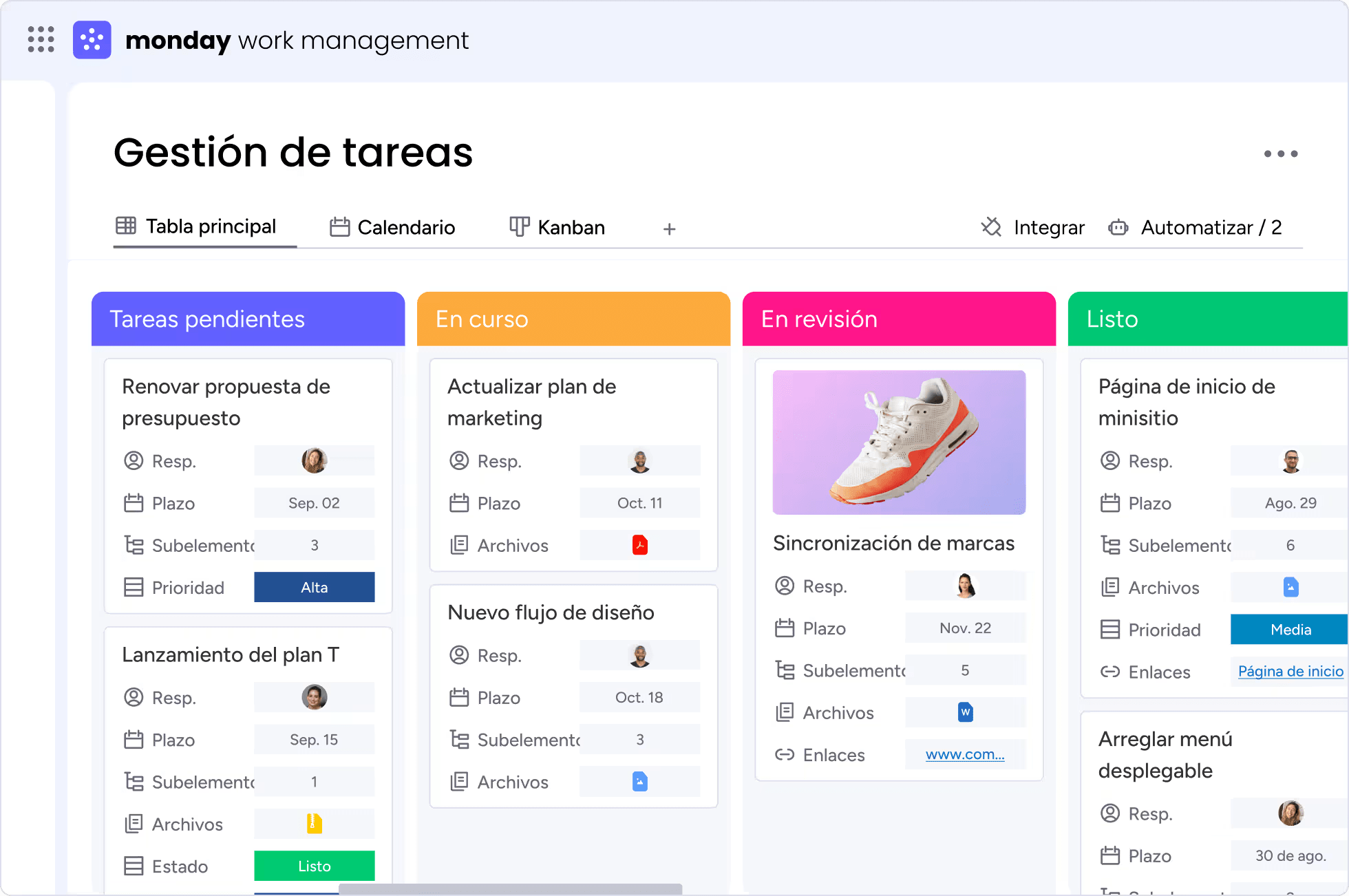Click Plazo calendar icon in Renovar propuesta
This screenshot has width=1349, height=896.
[x=134, y=503]
